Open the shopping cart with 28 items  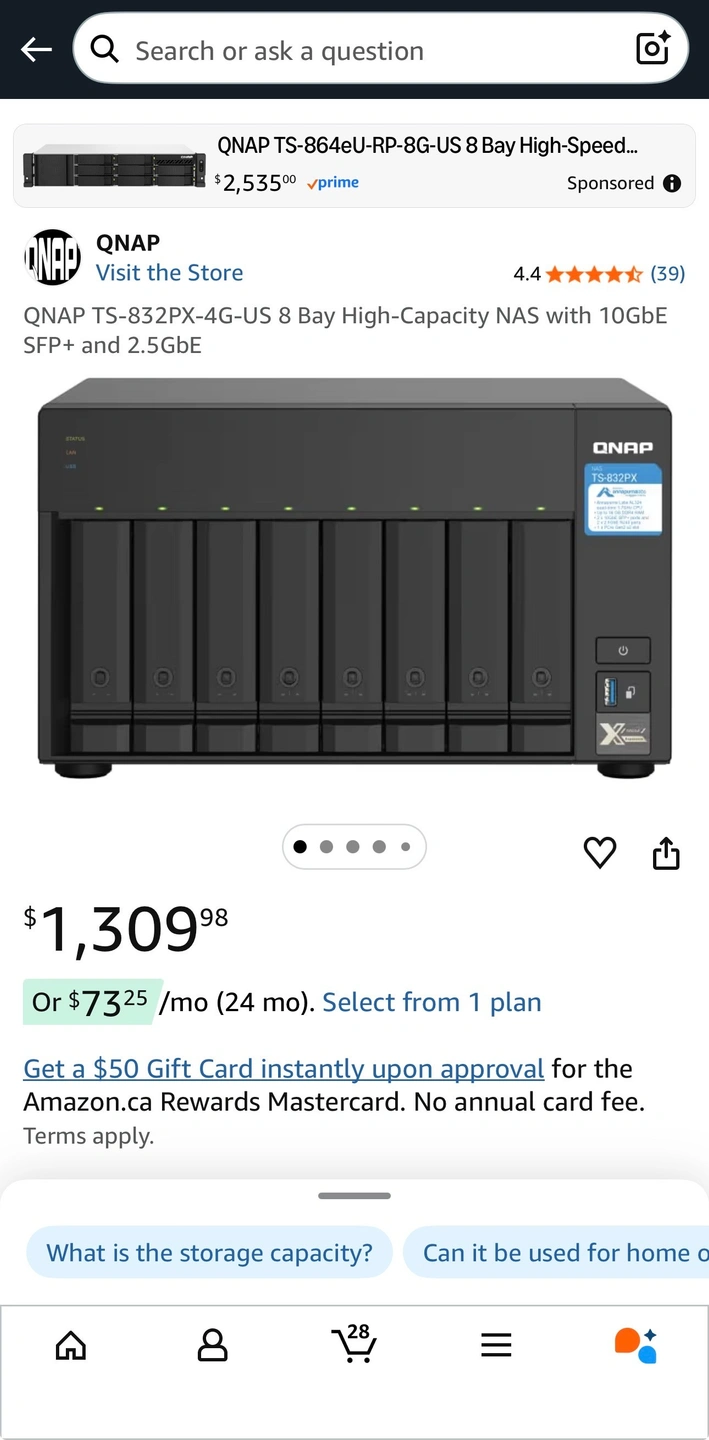(x=353, y=1343)
